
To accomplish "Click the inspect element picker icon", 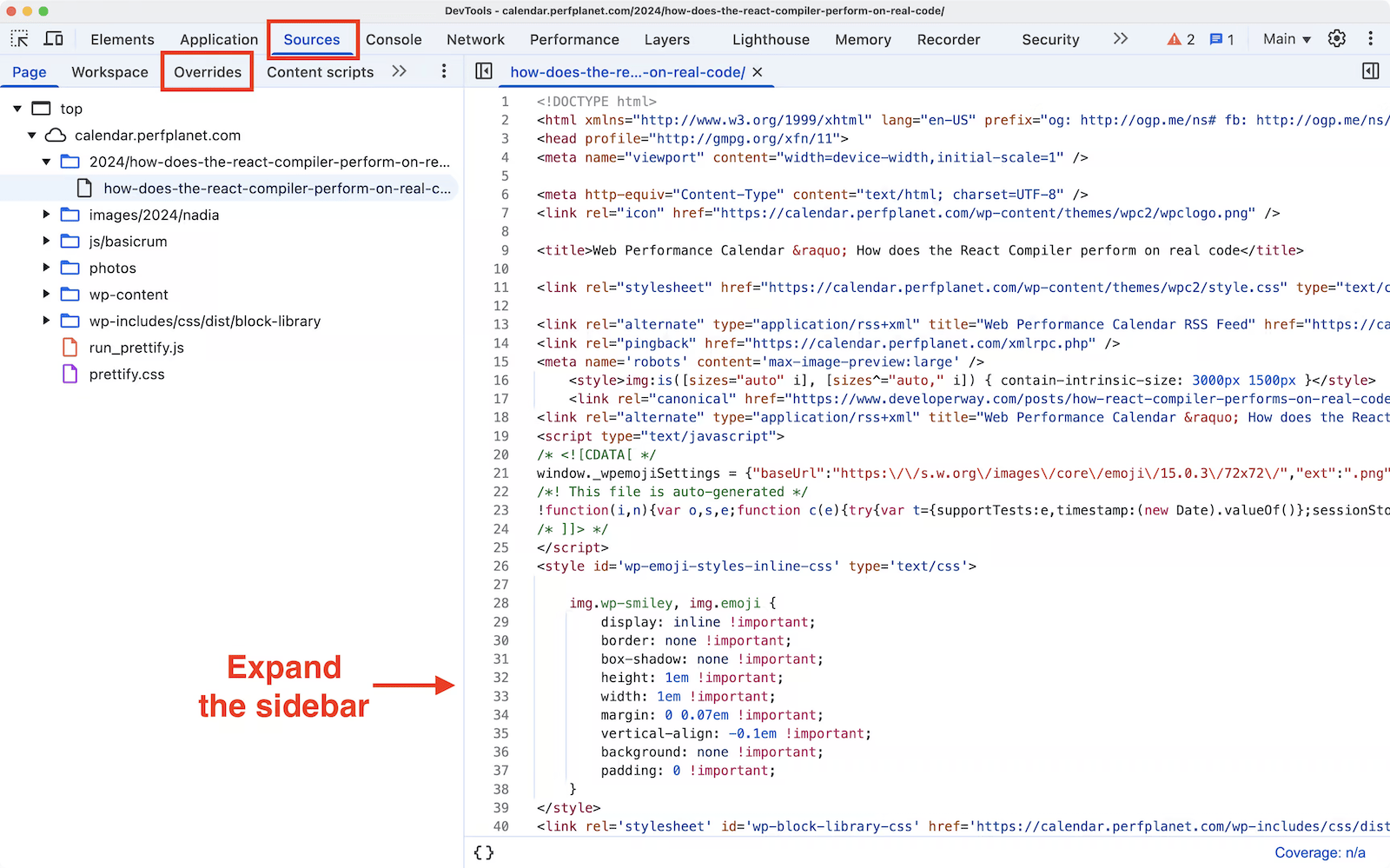I will coord(19,39).
